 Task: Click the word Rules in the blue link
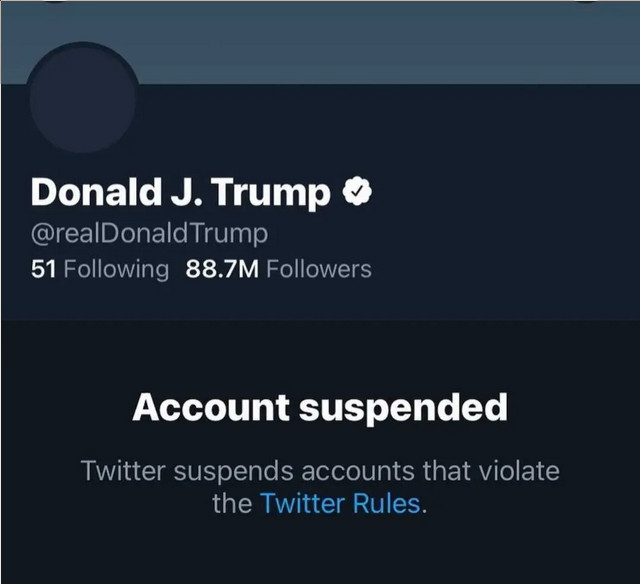tap(385, 503)
